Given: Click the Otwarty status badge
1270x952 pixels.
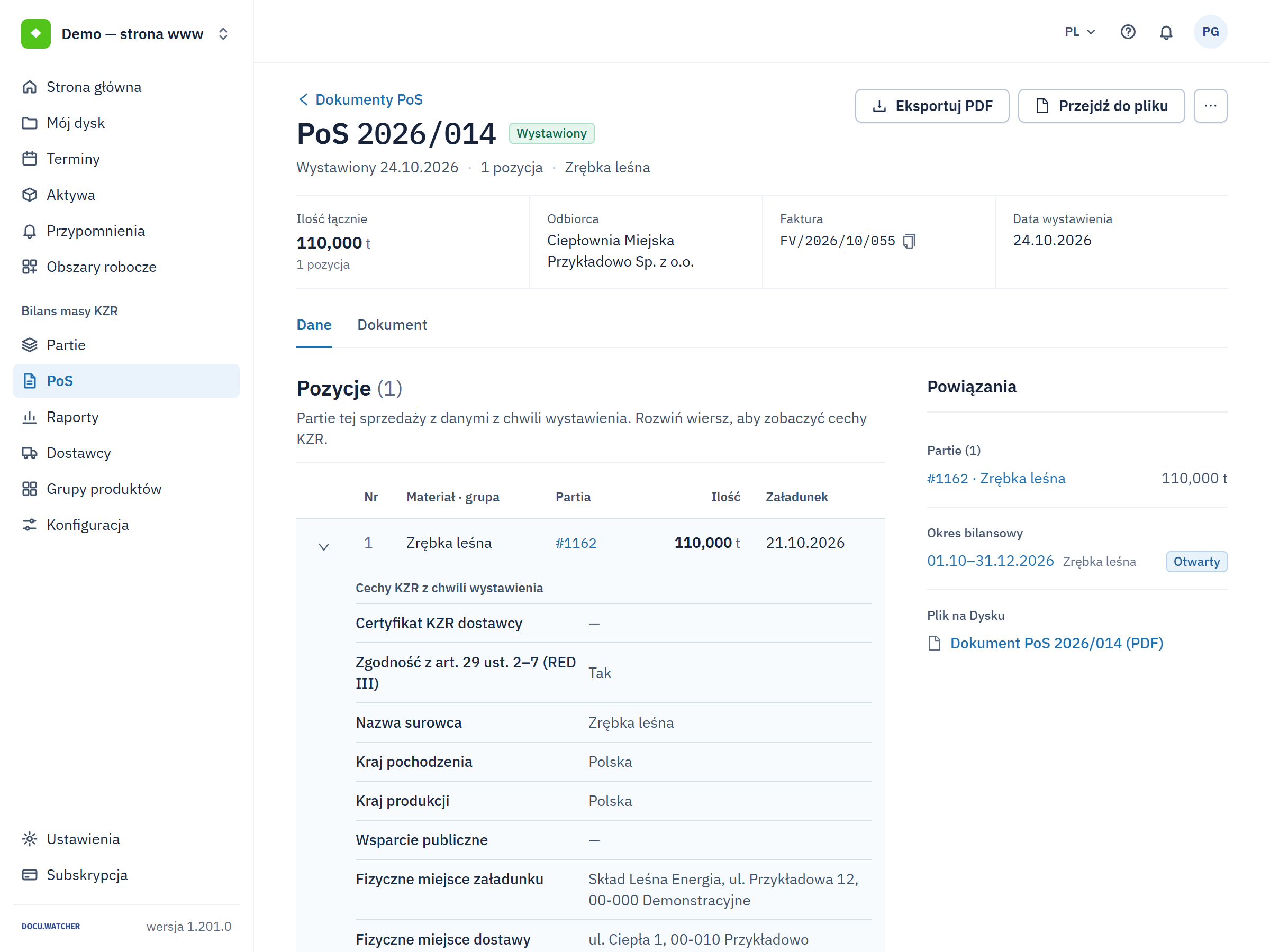Looking at the screenshot, I should (x=1196, y=562).
